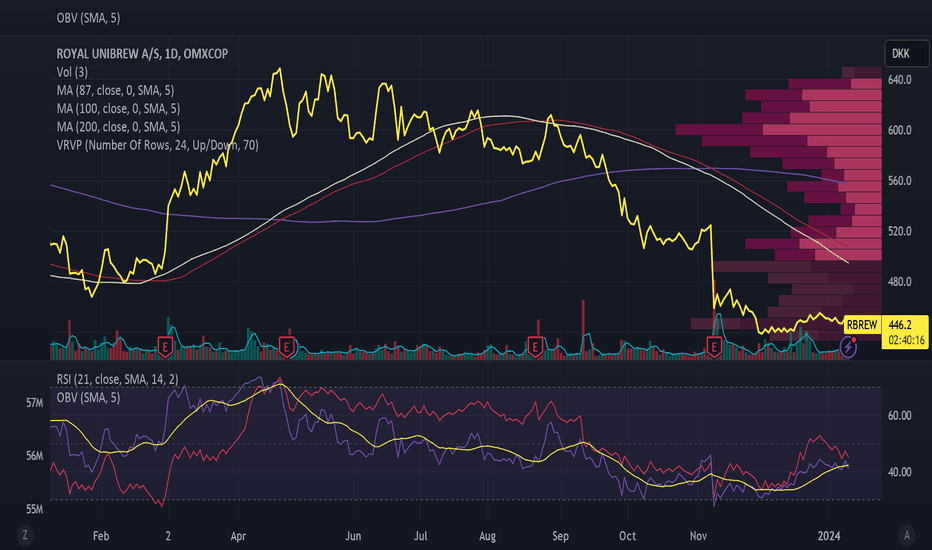Click the 57M OBV axis label
Viewport: 932px width, 550px height.
[34, 403]
